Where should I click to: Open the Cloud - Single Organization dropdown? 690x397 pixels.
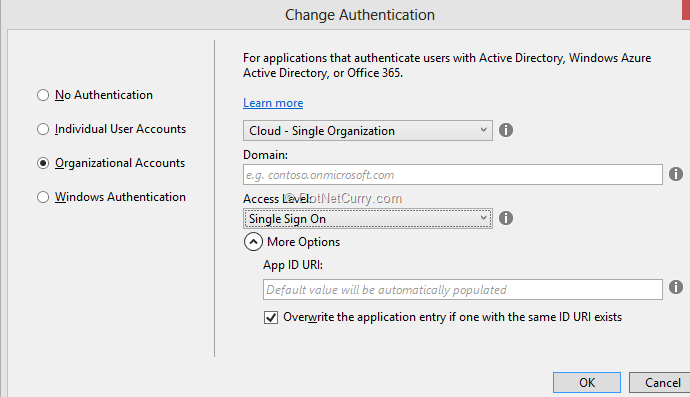pyautogui.click(x=367, y=131)
